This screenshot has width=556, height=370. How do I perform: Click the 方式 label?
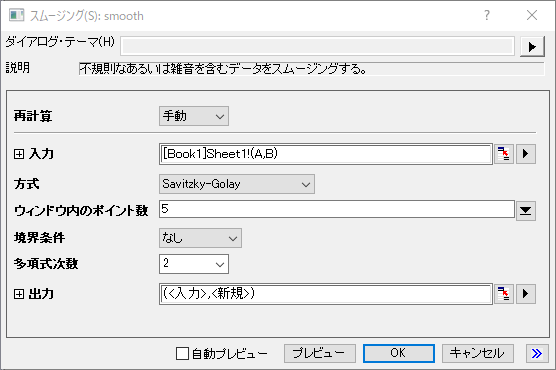(27, 184)
